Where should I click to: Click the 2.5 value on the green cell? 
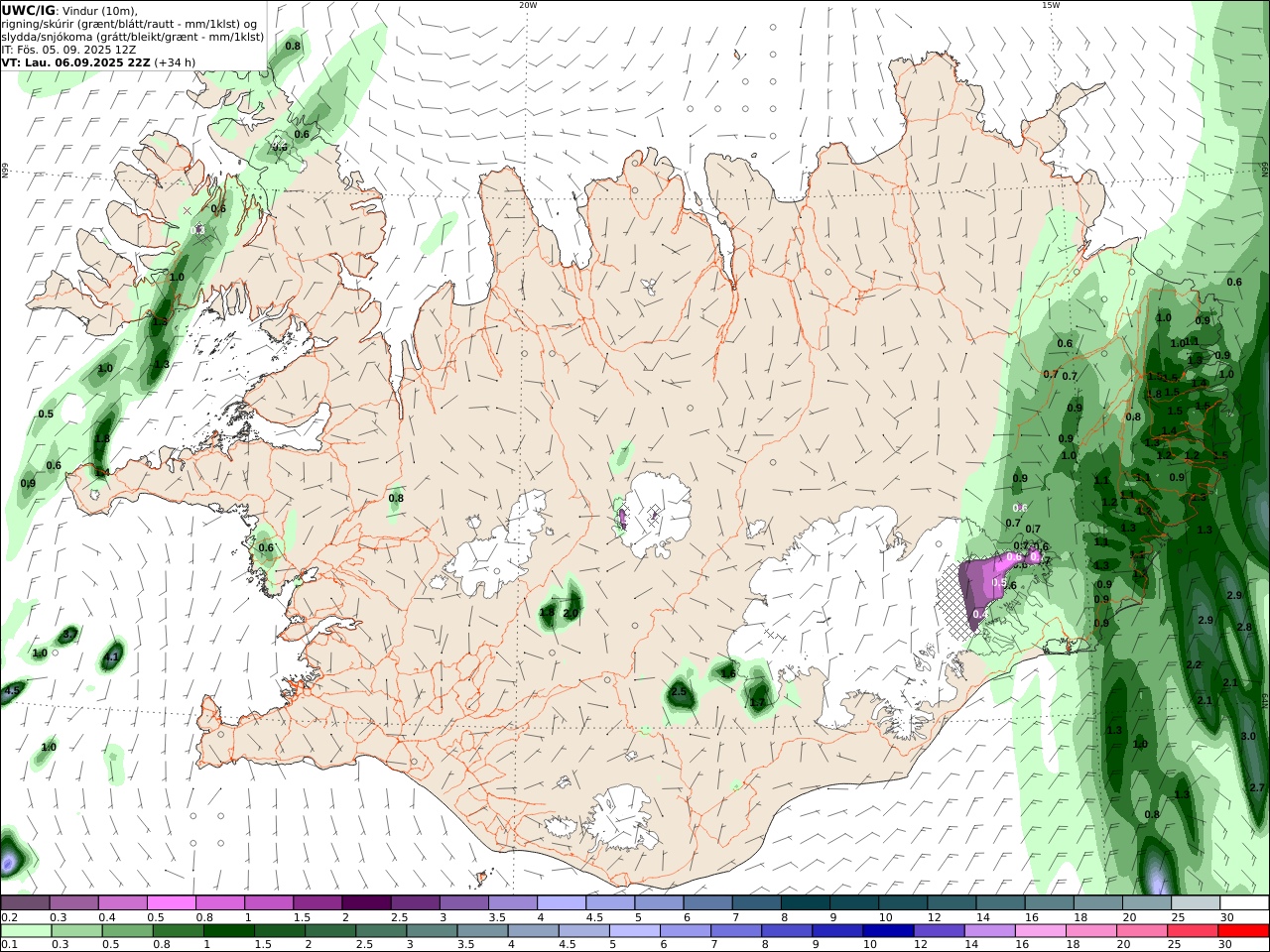pyautogui.click(x=680, y=691)
